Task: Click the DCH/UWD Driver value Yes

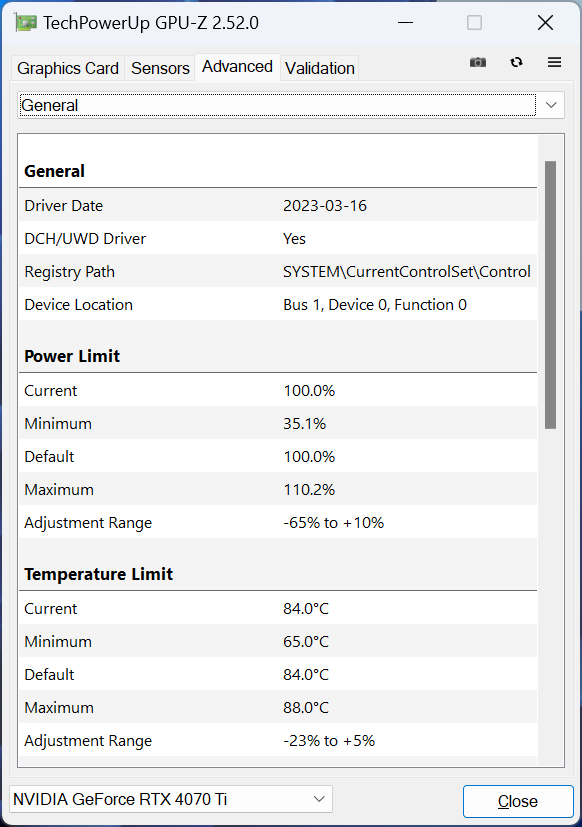Action: (x=294, y=238)
